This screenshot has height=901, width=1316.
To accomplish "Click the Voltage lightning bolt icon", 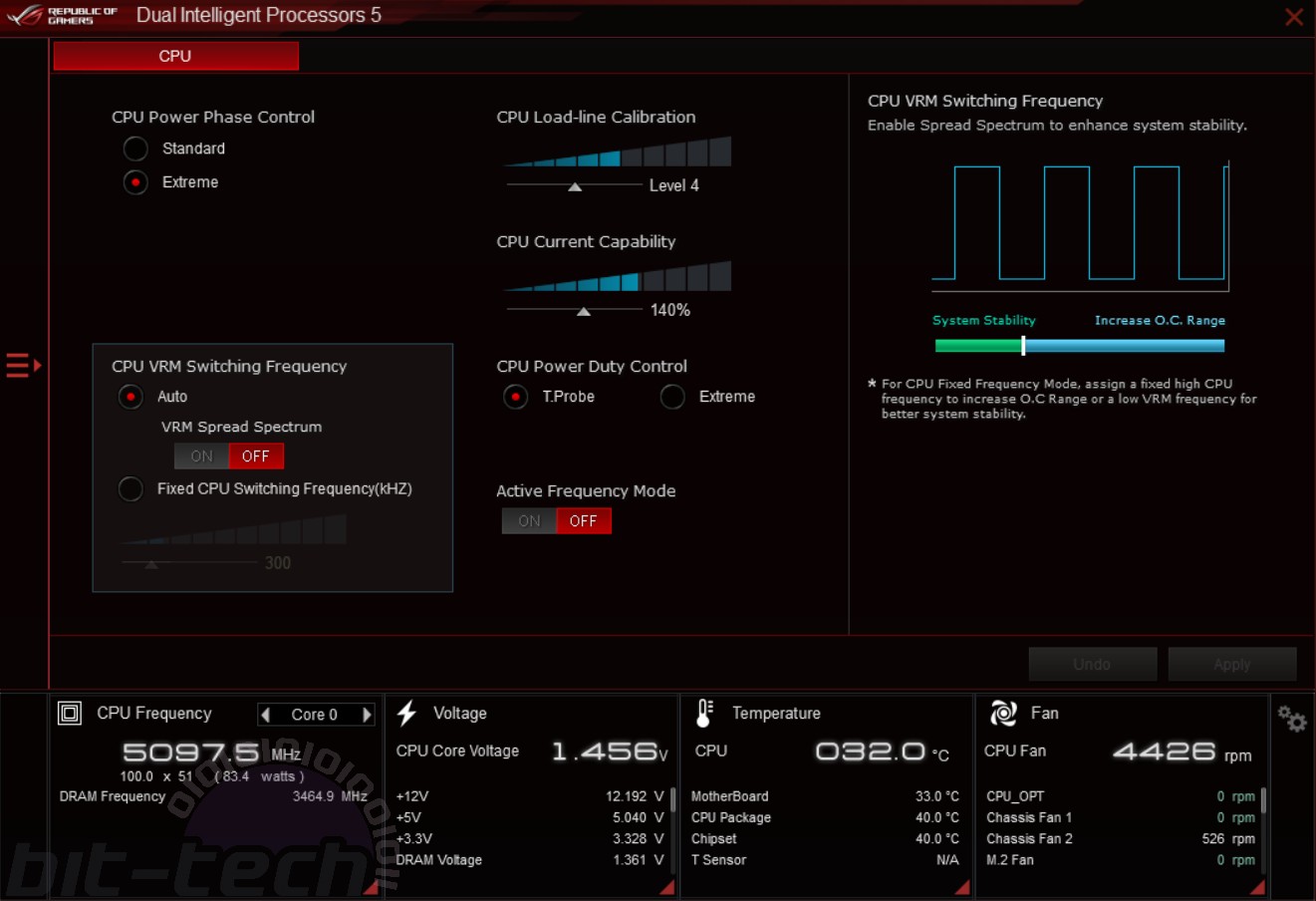I will point(406,713).
